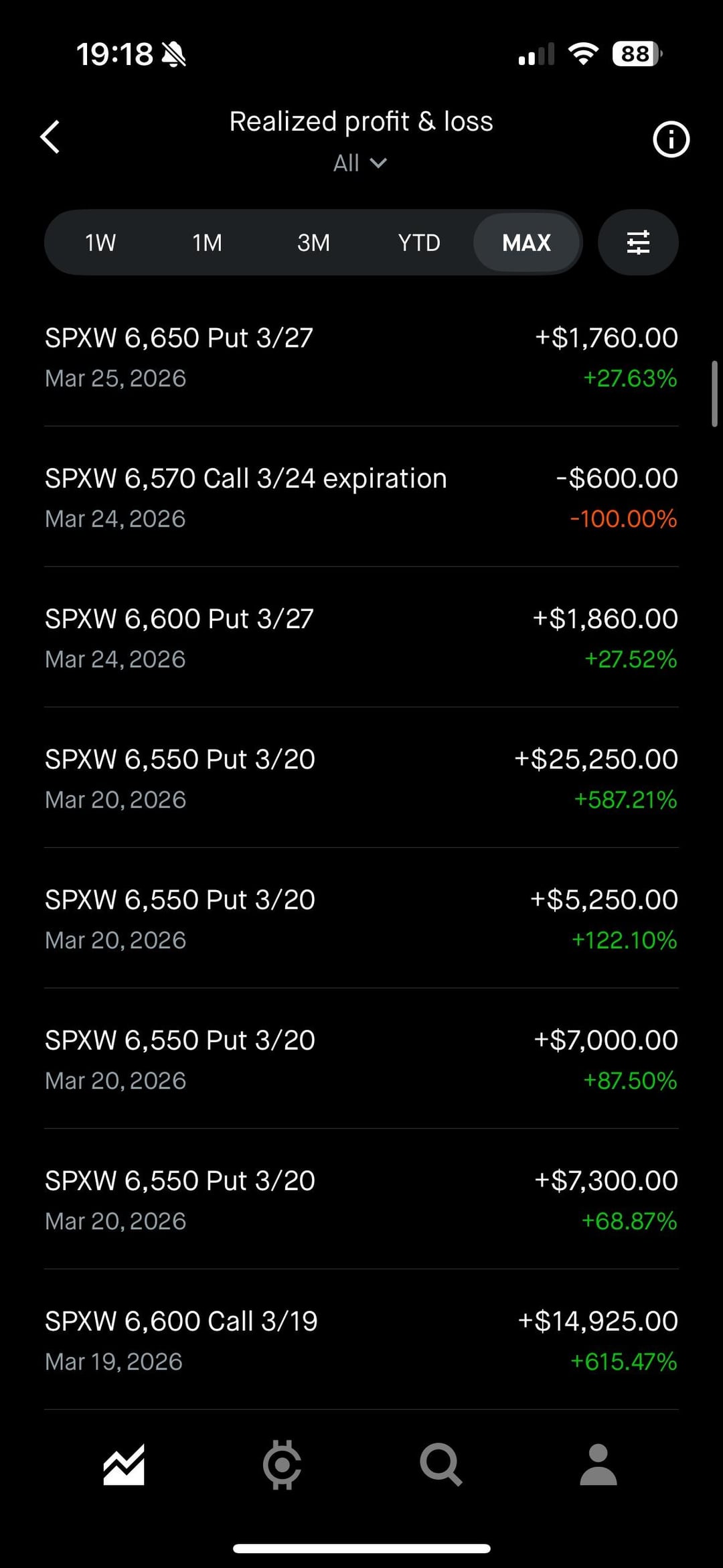723x1568 pixels.
Task: Select the 1W time range
Action: [100, 242]
